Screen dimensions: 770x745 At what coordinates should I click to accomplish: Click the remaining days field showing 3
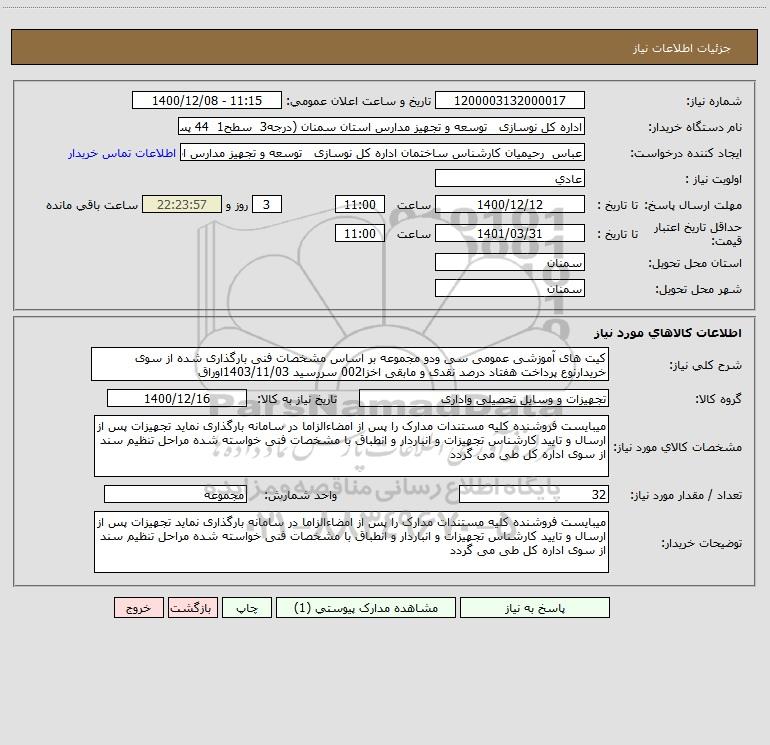pyautogui.click(x=267, y=204)
